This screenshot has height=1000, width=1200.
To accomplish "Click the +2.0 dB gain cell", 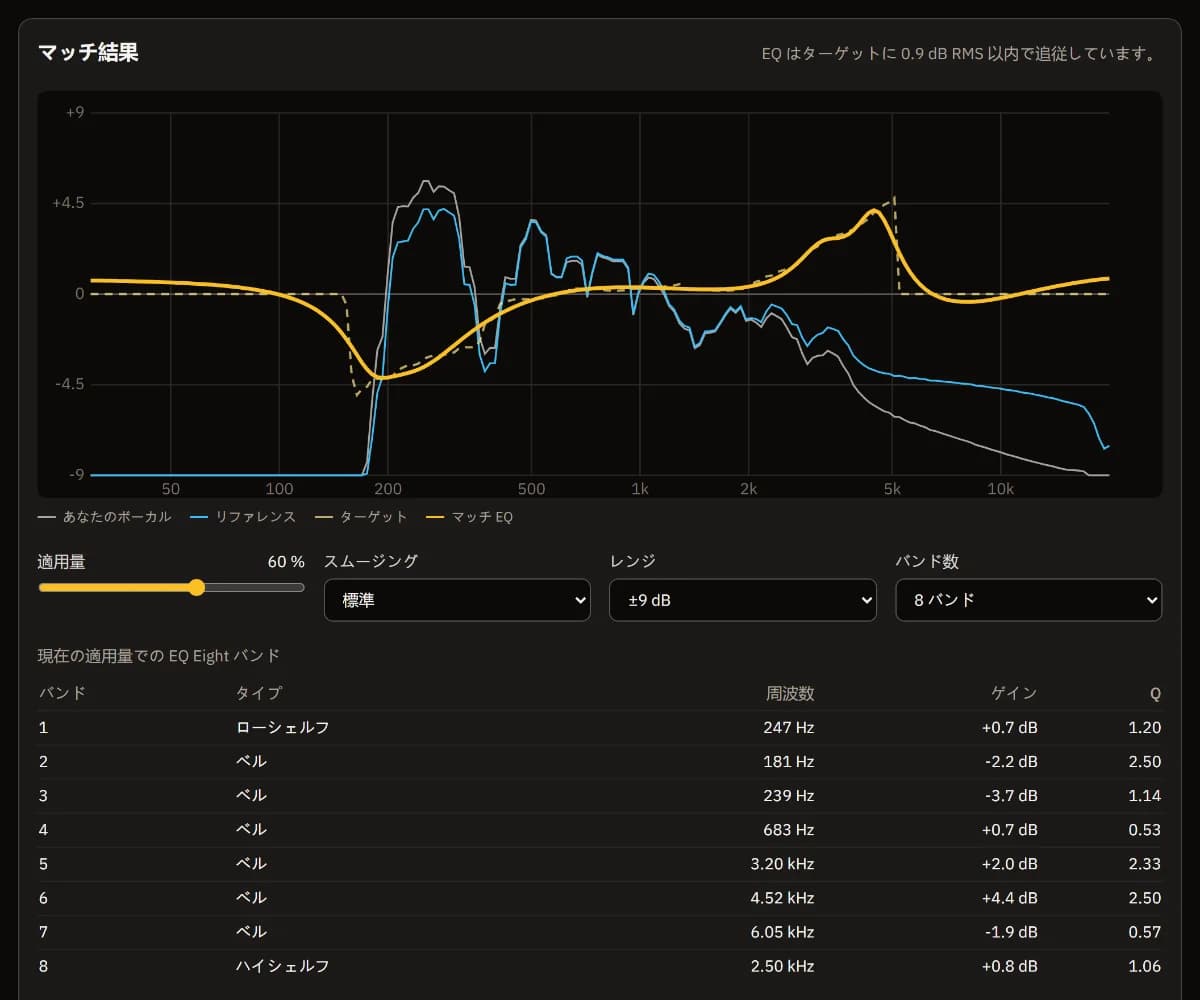I will click(1010, 863).
